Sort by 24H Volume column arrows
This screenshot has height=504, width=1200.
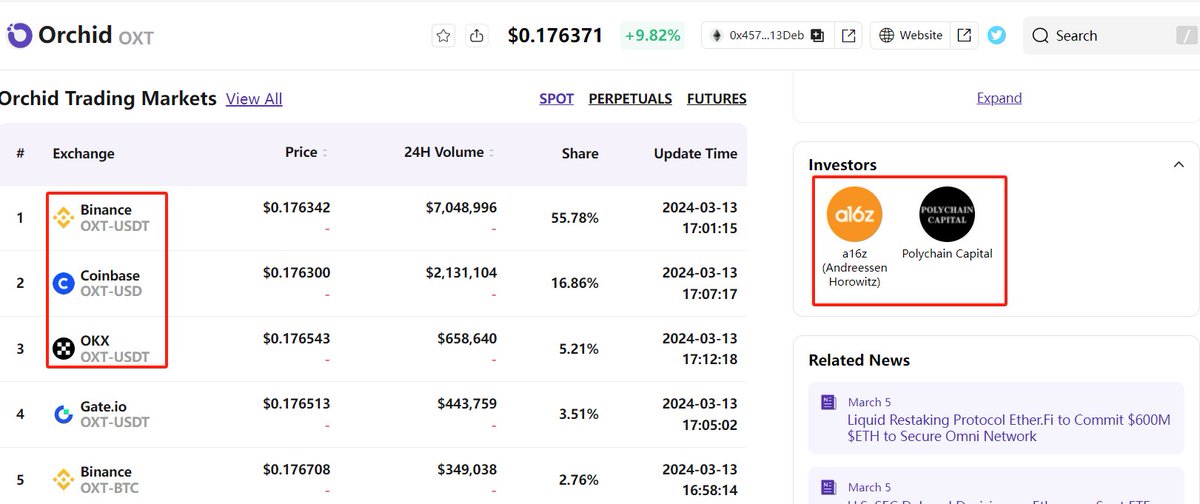pos(492,153)
